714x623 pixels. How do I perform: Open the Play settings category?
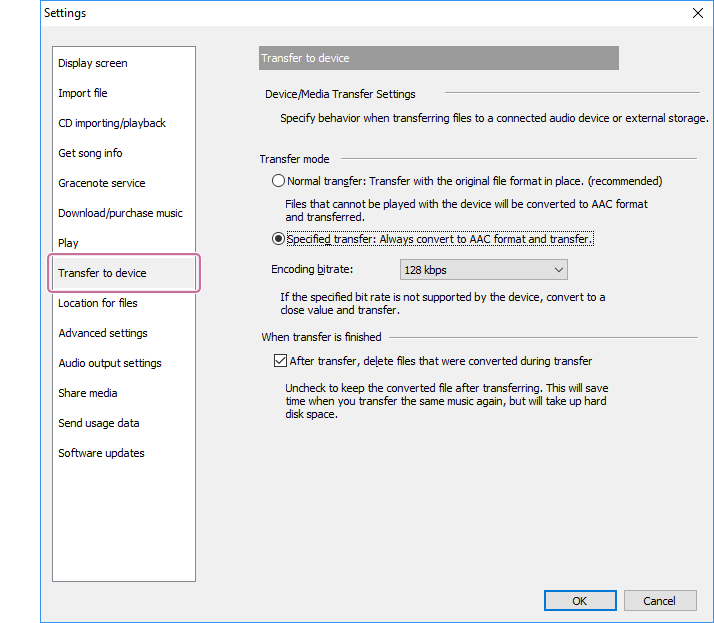tap(68, 243)
